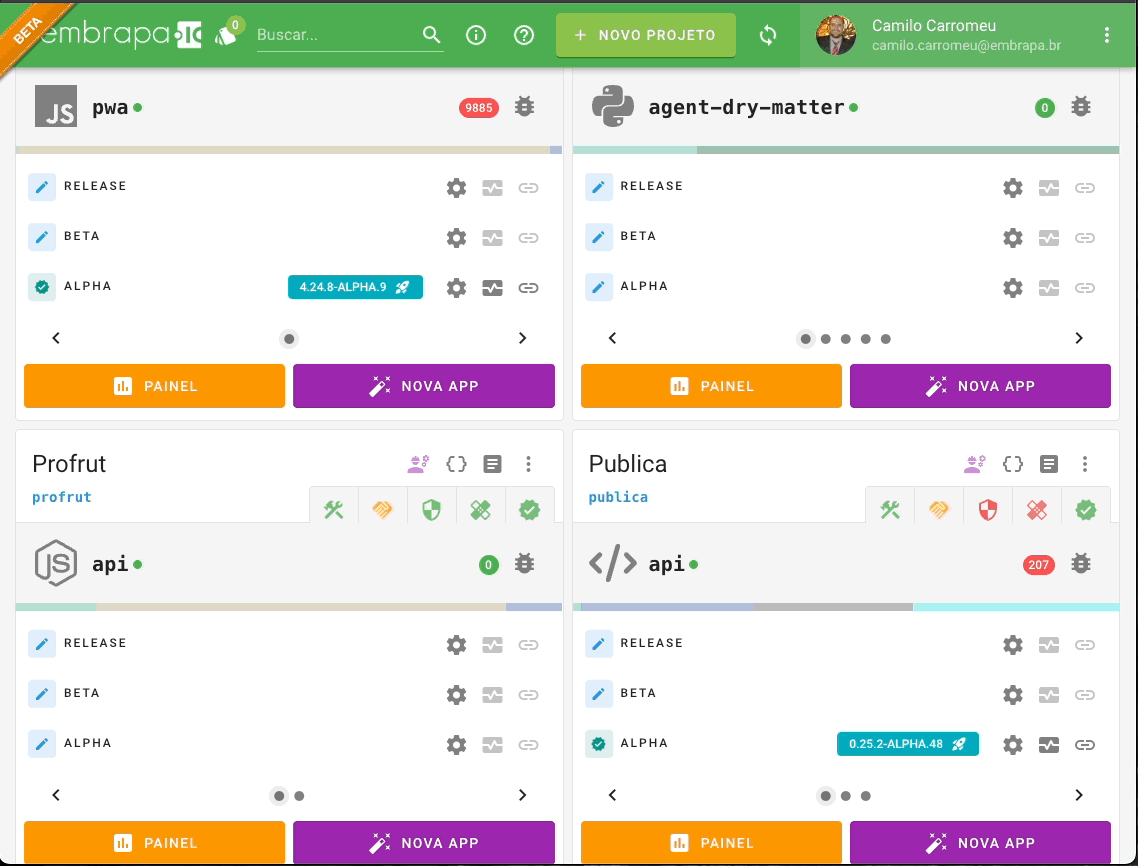Toggle Publica api ALPHA verified check
1138x866 pixels.
599,744
